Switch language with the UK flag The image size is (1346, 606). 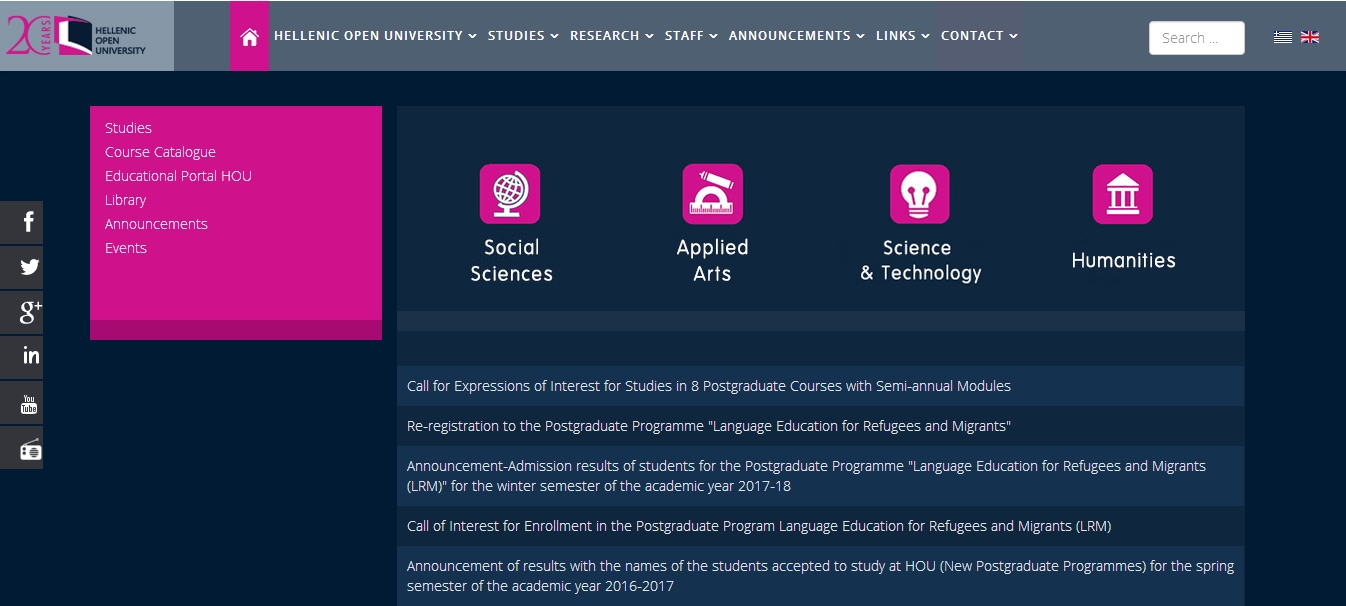(x=1310, y=37)
